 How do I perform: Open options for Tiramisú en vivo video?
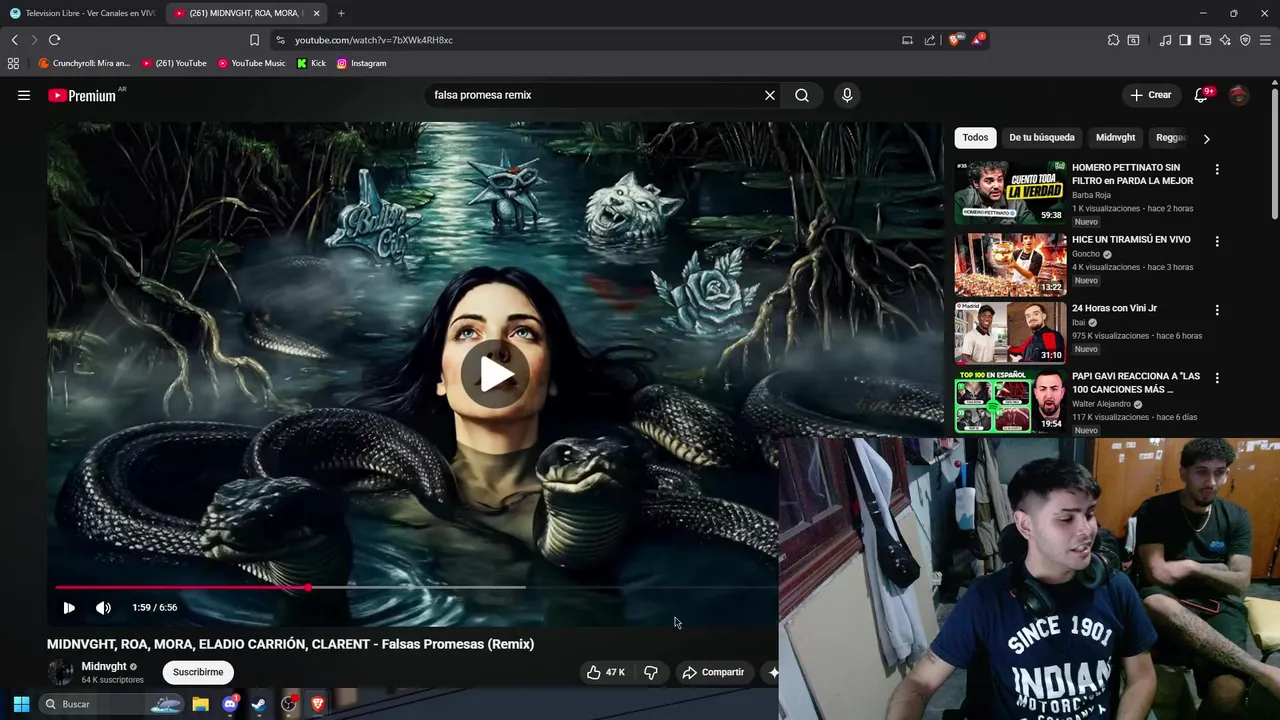coord(1217,241)
